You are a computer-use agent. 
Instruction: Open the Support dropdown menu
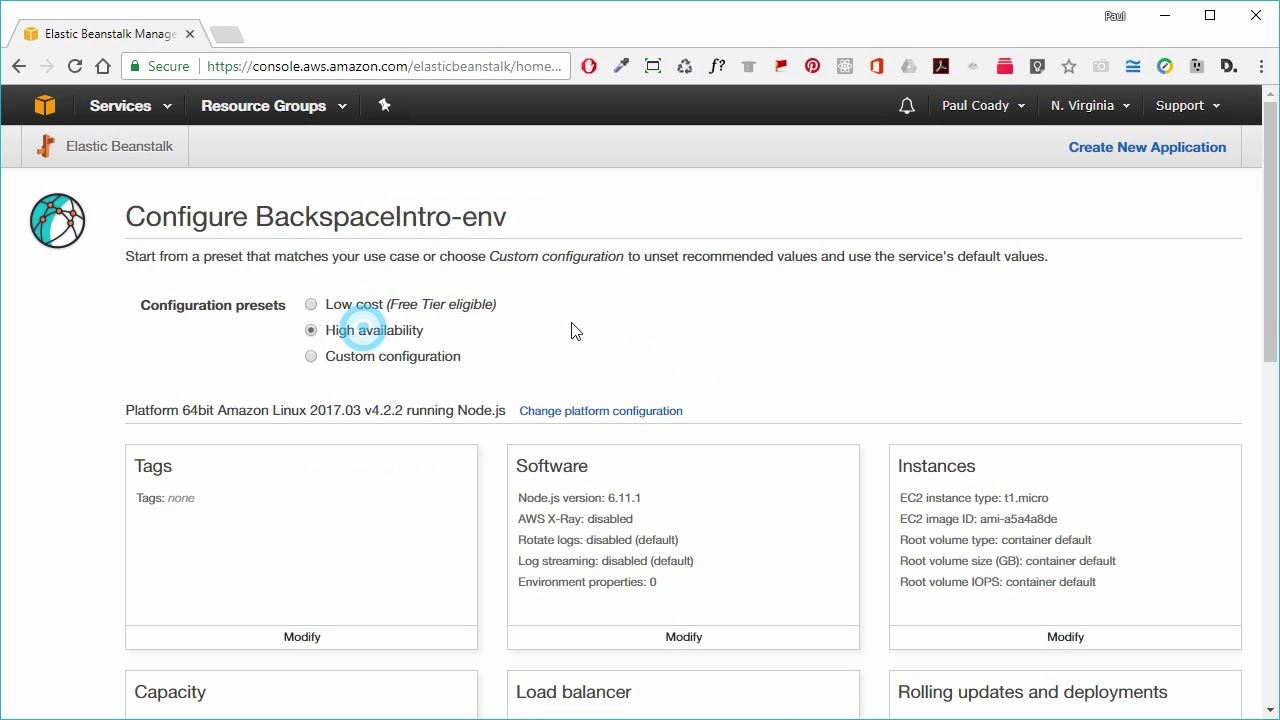pos(1188,105)
